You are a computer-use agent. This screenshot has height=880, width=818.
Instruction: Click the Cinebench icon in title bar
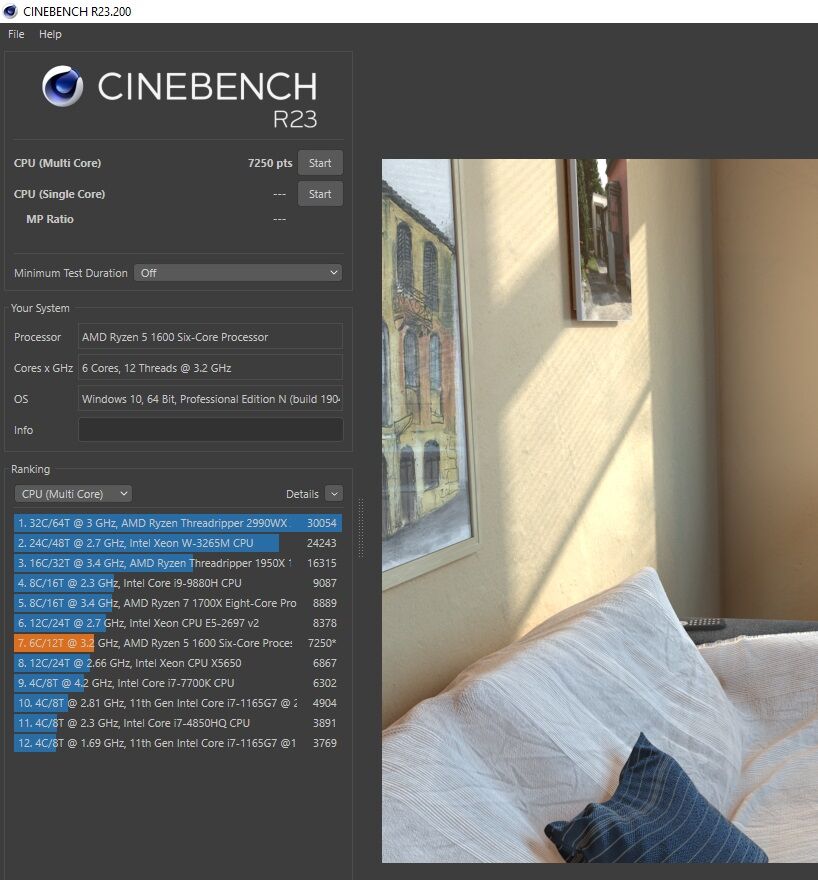pos(10,11)
